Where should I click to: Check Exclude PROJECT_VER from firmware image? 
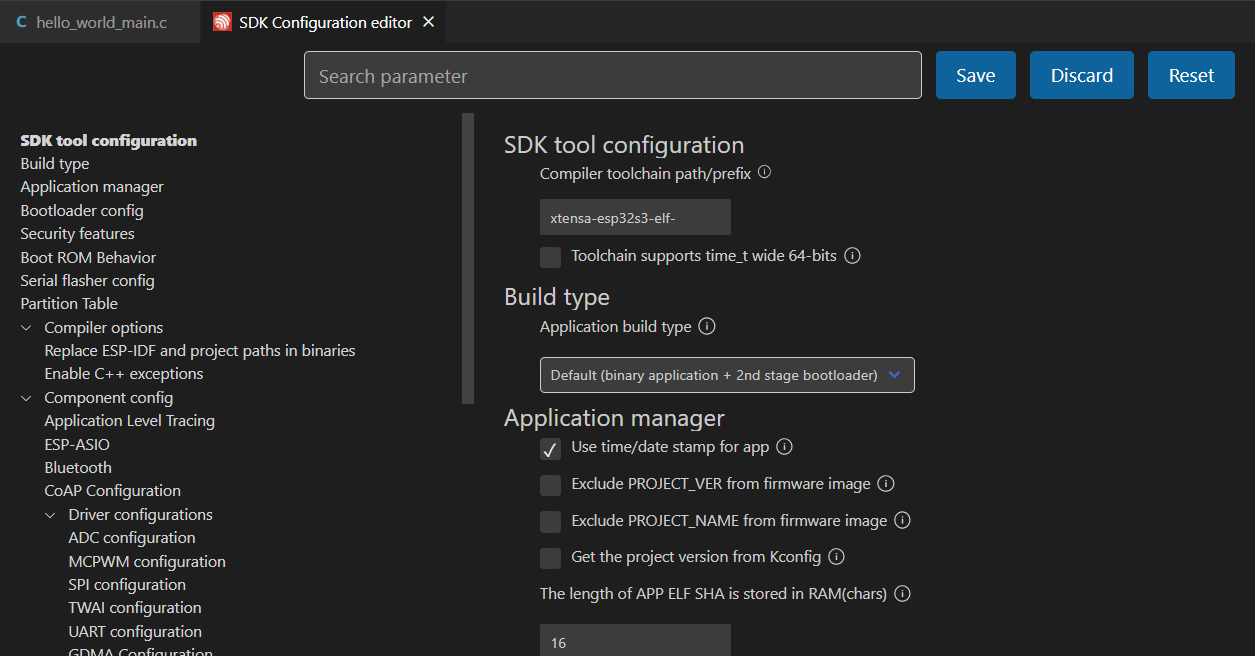click(550, 485)
